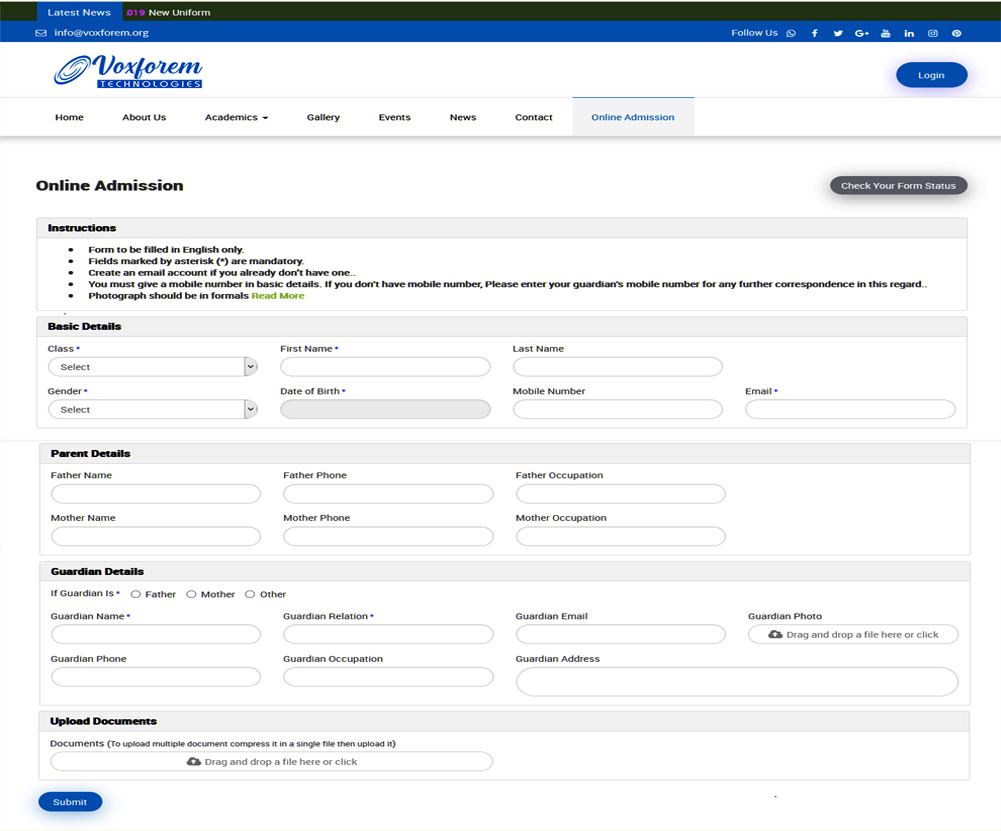The image size is (1001, 831).
Task: Select Mother as the guardian
Action: pyautogui.click(x=191, y=594)
